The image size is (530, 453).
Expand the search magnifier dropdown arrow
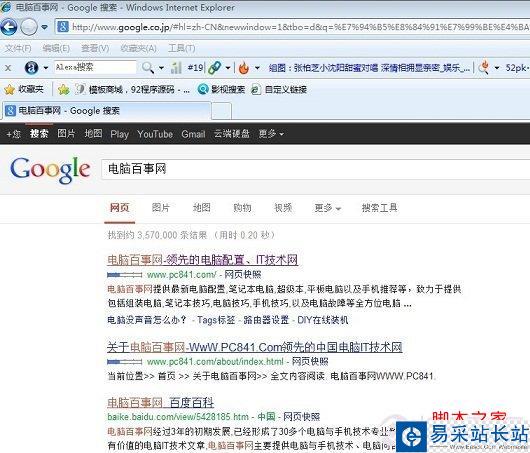coord(162,68)
